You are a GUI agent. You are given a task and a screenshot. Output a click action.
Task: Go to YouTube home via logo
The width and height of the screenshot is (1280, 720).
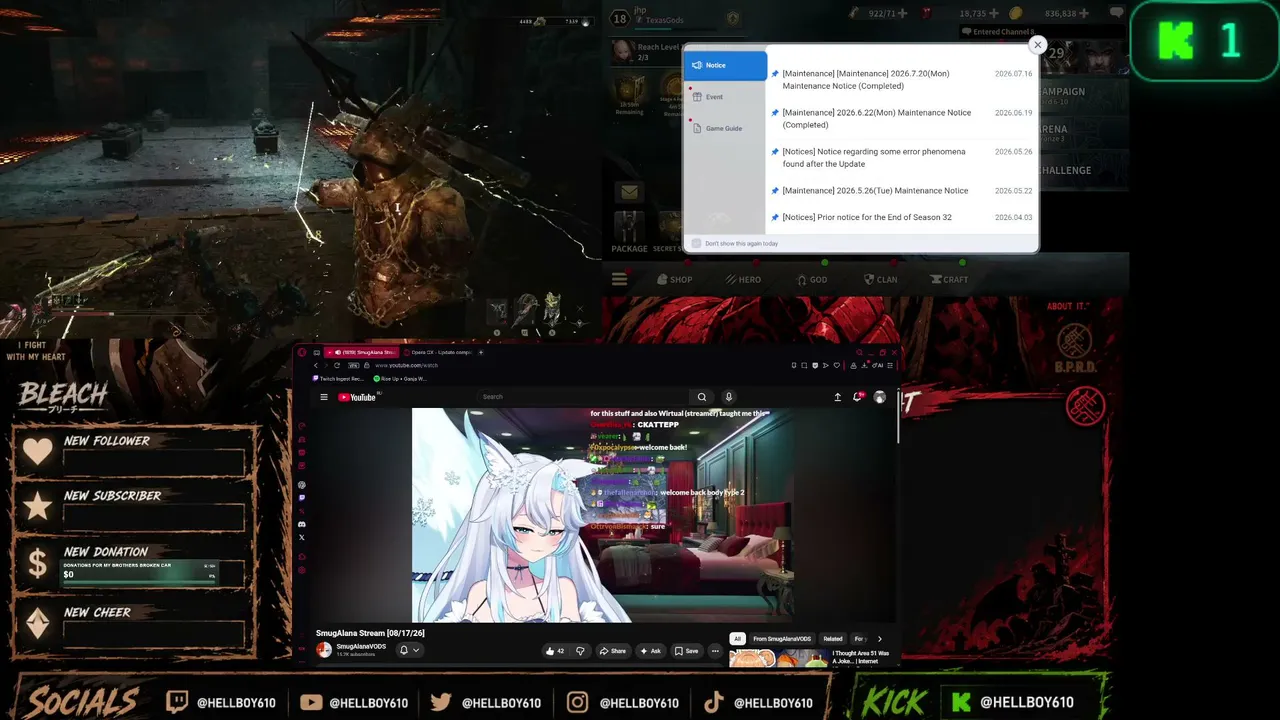click(357, 397)
